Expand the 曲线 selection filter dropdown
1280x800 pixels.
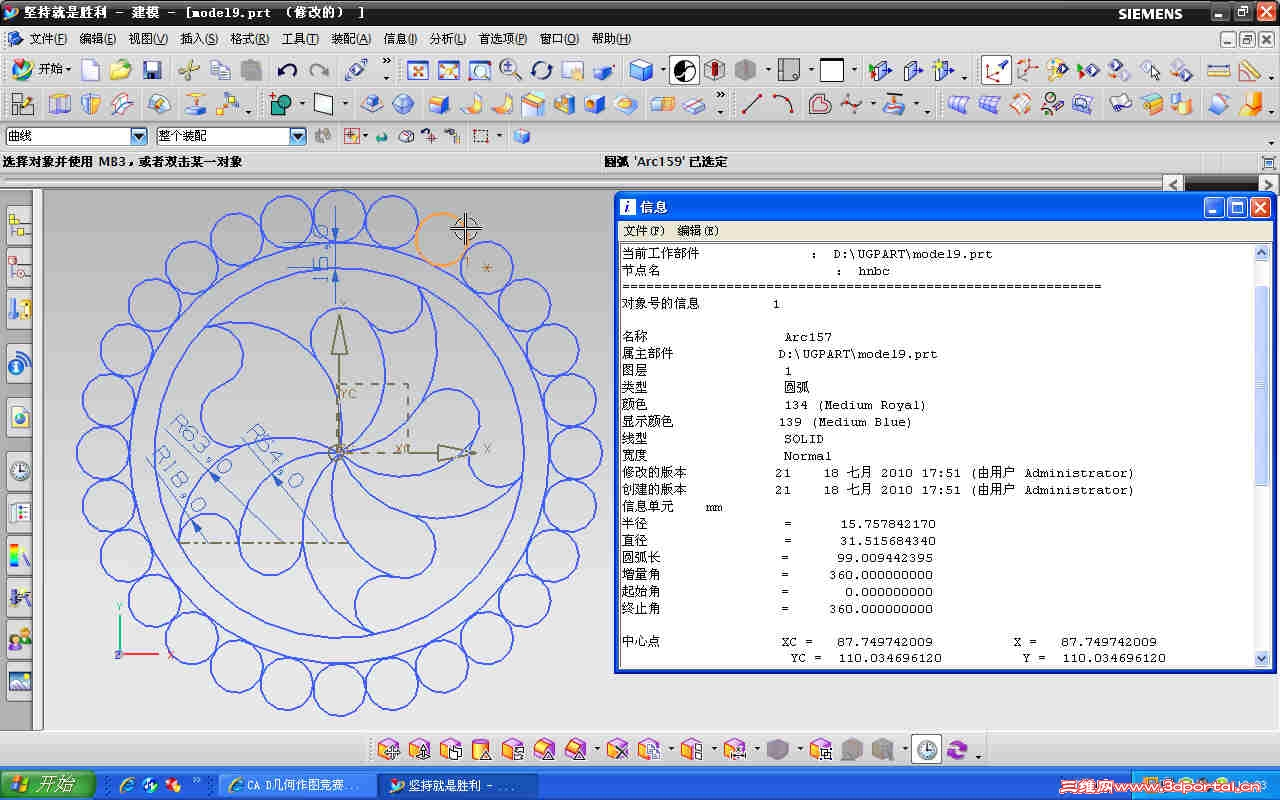(x=139, y=136)
